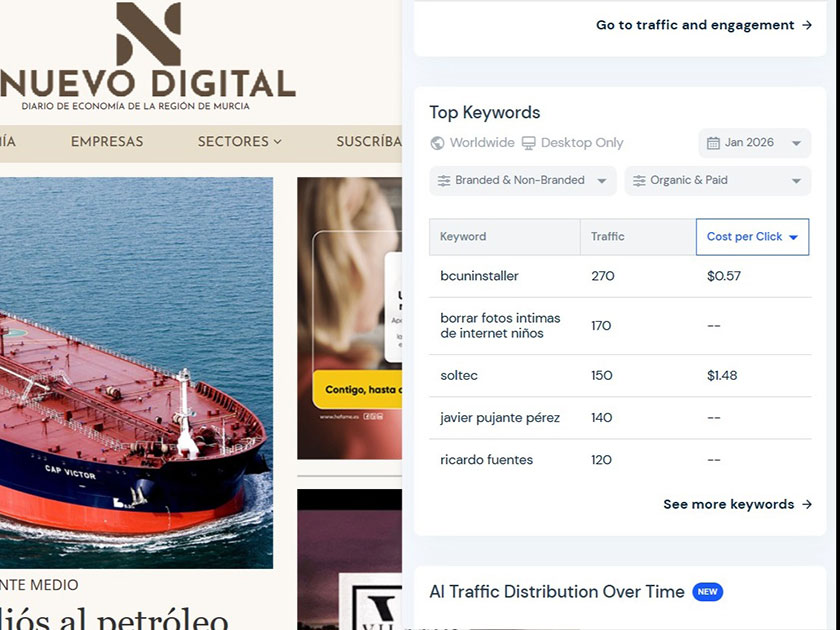Viewport: 840px width, 630px height.
Task: Open the Cost per Click column dropdown
Action: pos(752,237)
